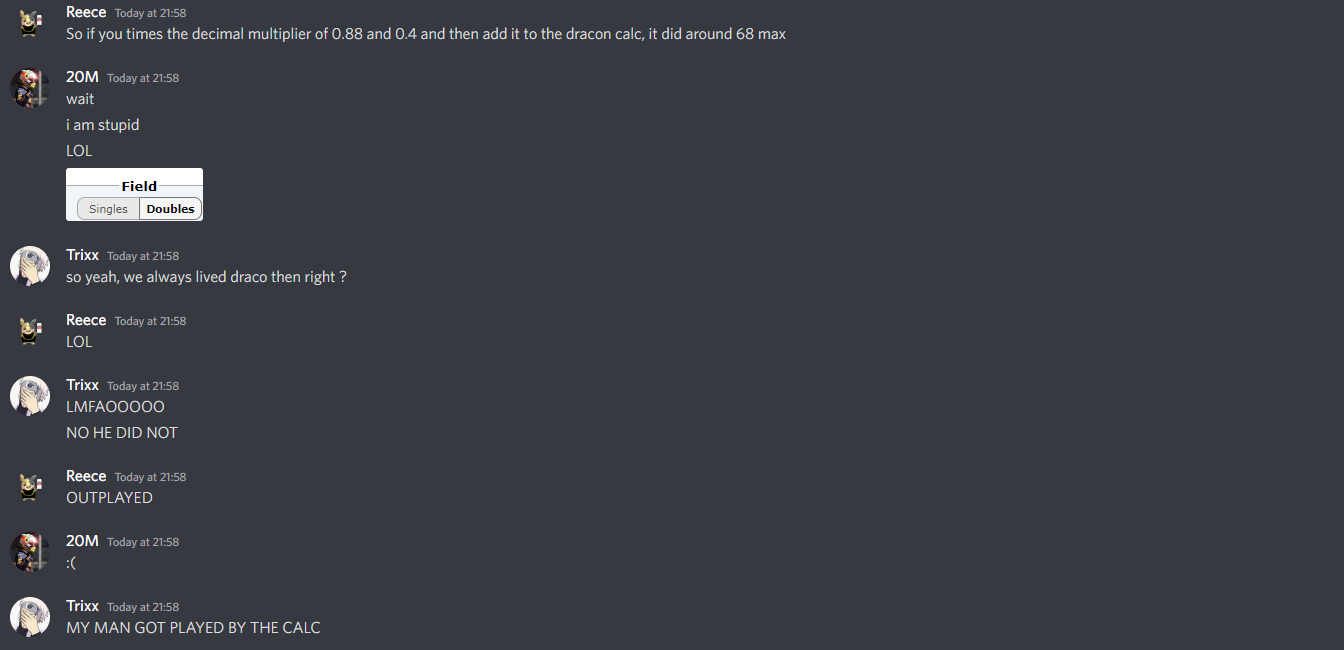
Task: Open the attached Field image preview
Action: pyautogui.click(x=134, y=194)
